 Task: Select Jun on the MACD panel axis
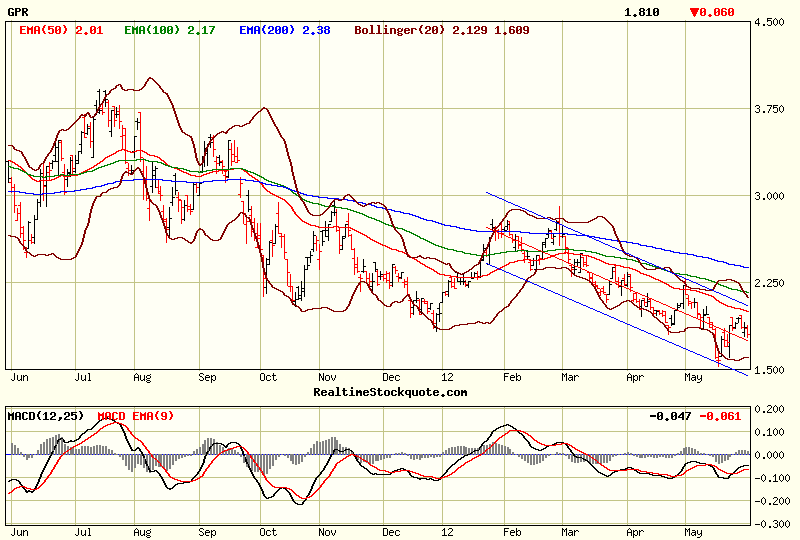(19, 532)
